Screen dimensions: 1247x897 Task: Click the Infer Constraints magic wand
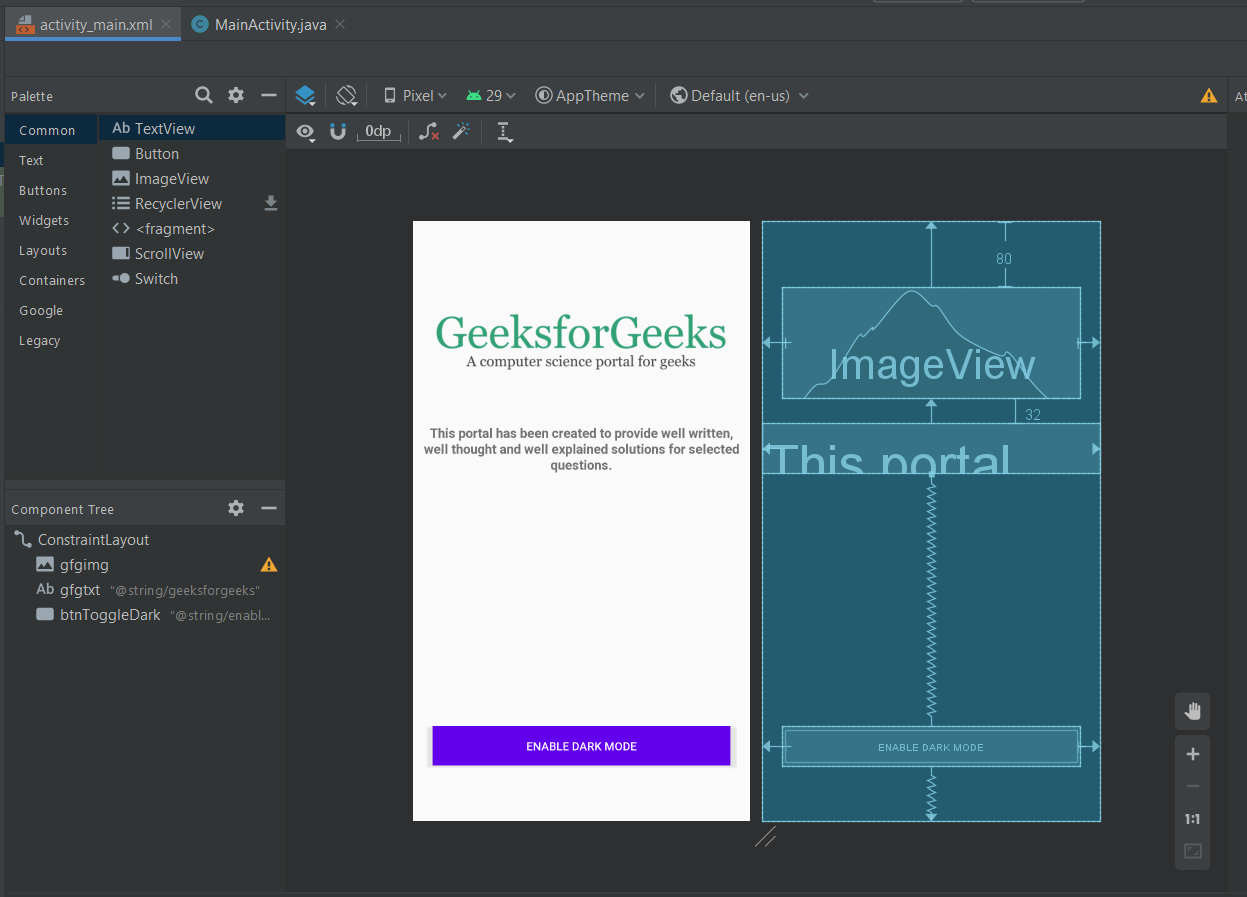pyautogui.click(x=461, y=131)
